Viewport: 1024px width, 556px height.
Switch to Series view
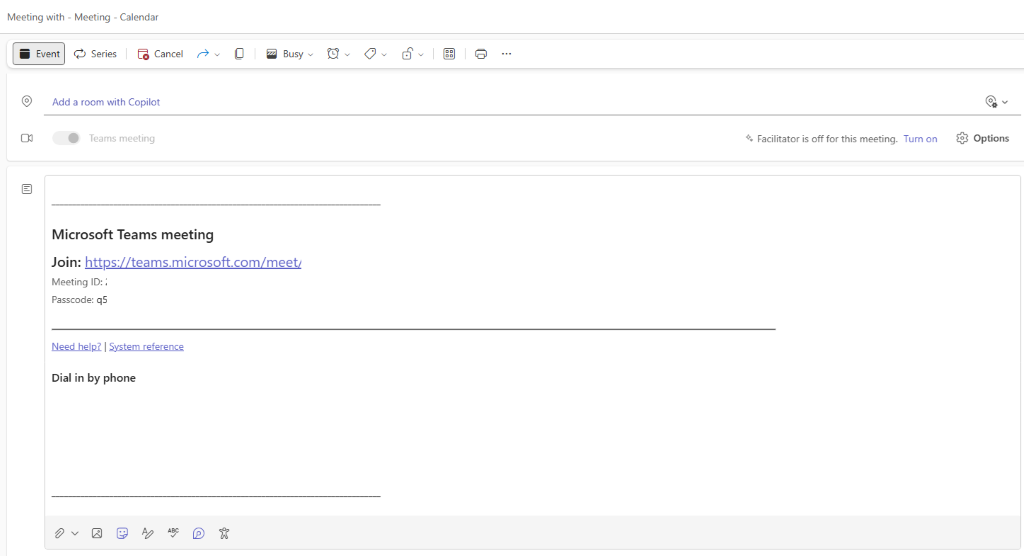pyautogui.click(x=95, y=54)
